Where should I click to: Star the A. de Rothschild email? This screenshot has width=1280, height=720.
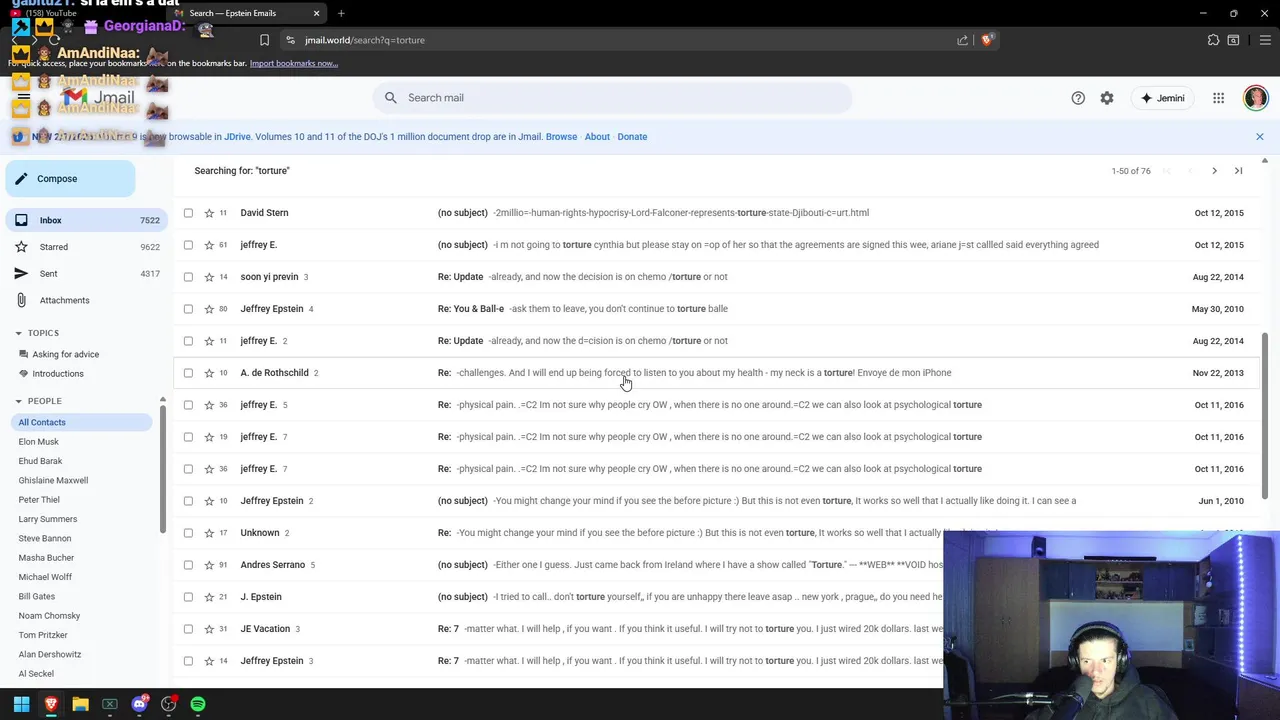tap(209, 373)
